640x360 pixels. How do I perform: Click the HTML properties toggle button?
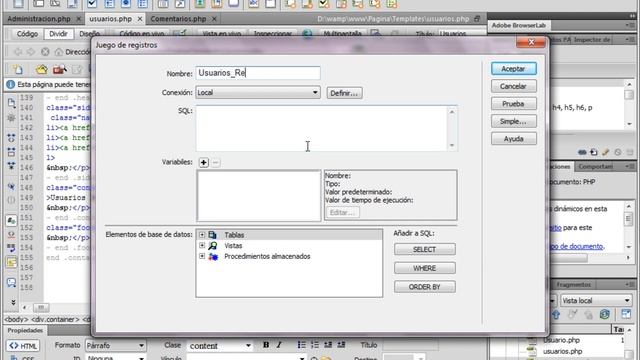coord(22,346)
